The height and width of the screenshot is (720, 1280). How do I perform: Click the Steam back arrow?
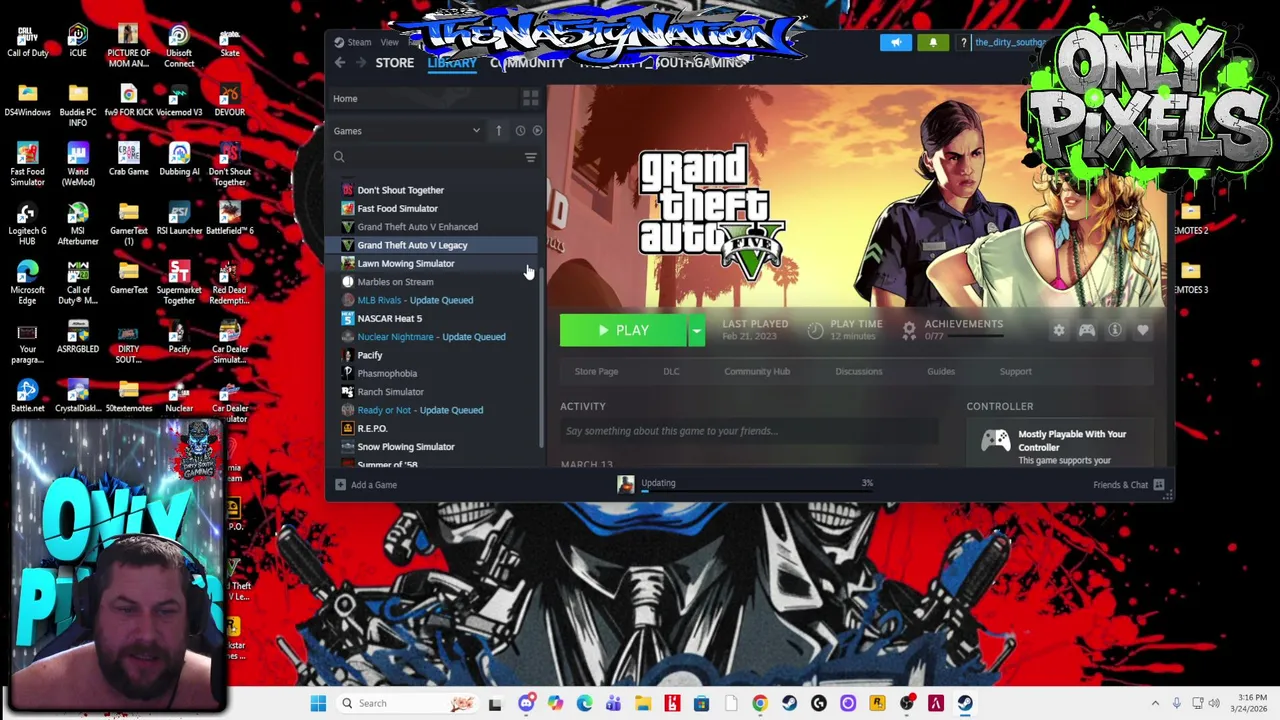click(340, 63)
